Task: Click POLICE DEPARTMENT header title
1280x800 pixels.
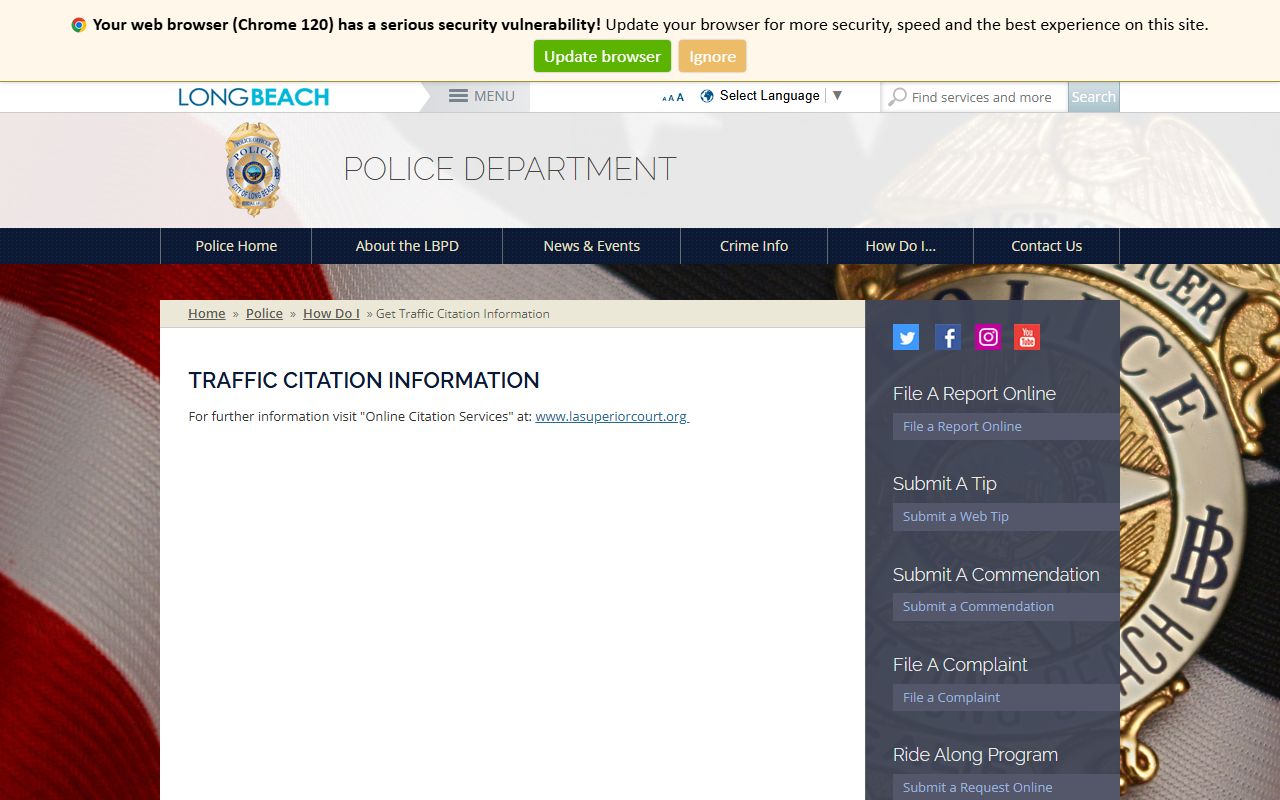Action: pyautogui.click(x=510, y=169)
